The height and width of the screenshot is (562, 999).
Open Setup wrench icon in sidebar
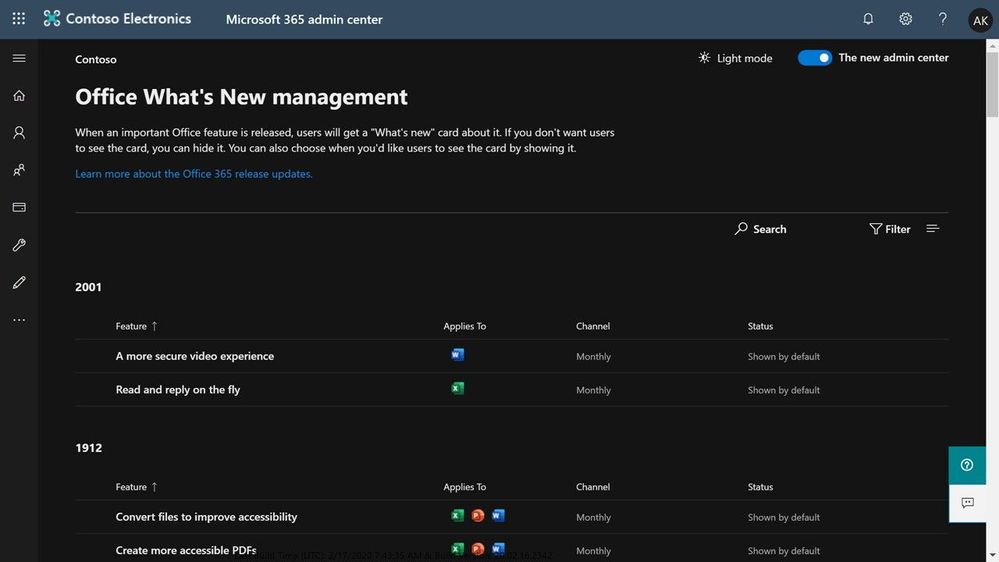tap(19, 245)
